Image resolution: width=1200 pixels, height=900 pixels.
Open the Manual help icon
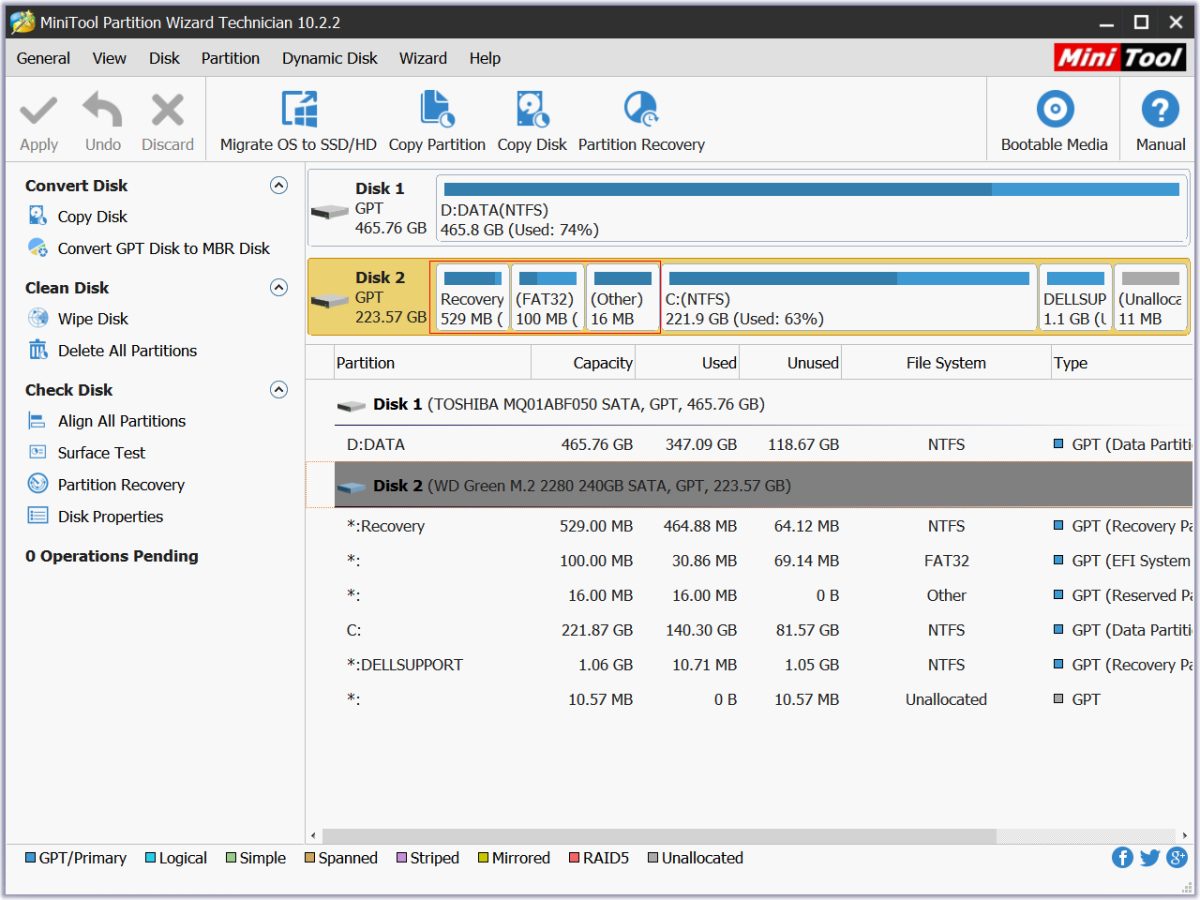1160,110
